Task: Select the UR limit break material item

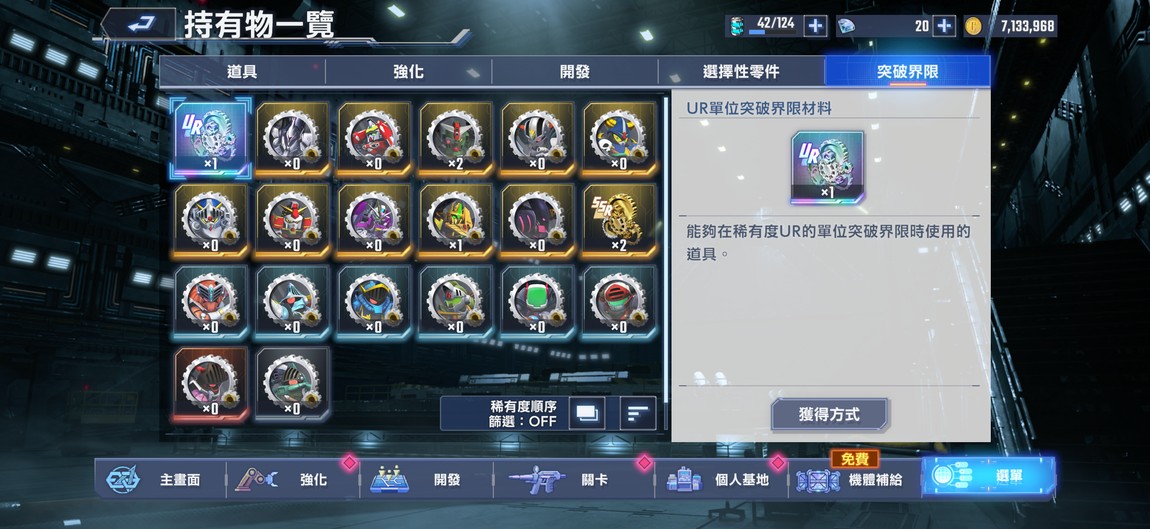Action: 210,139
